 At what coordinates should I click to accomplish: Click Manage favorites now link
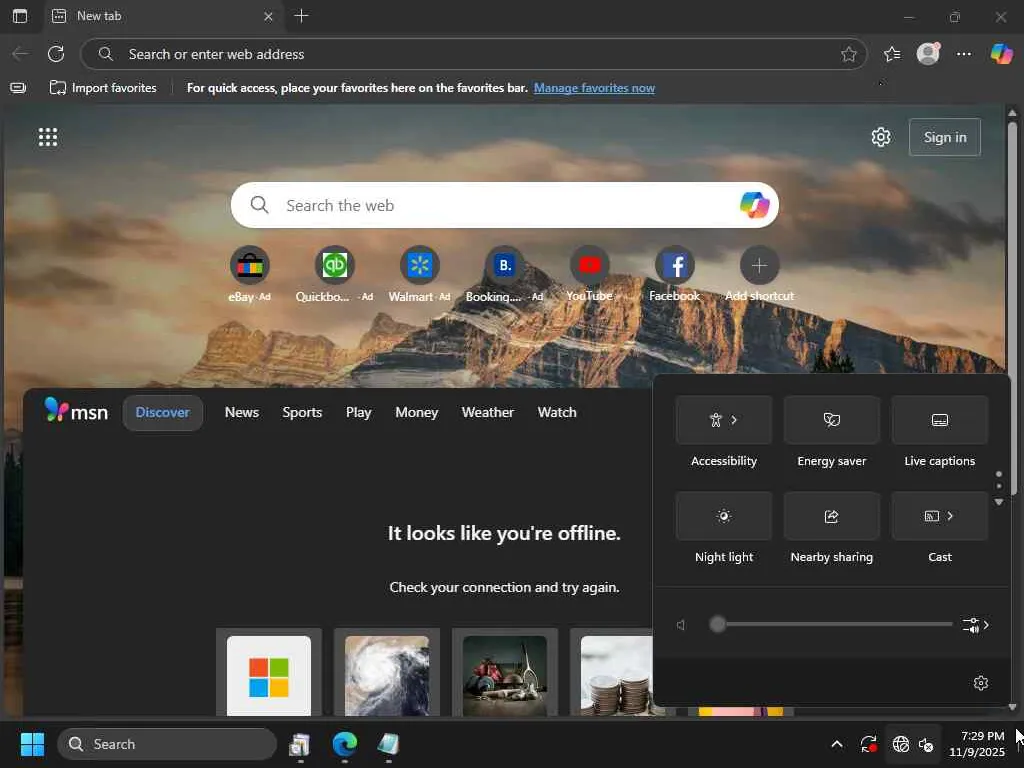coord(594,88)
